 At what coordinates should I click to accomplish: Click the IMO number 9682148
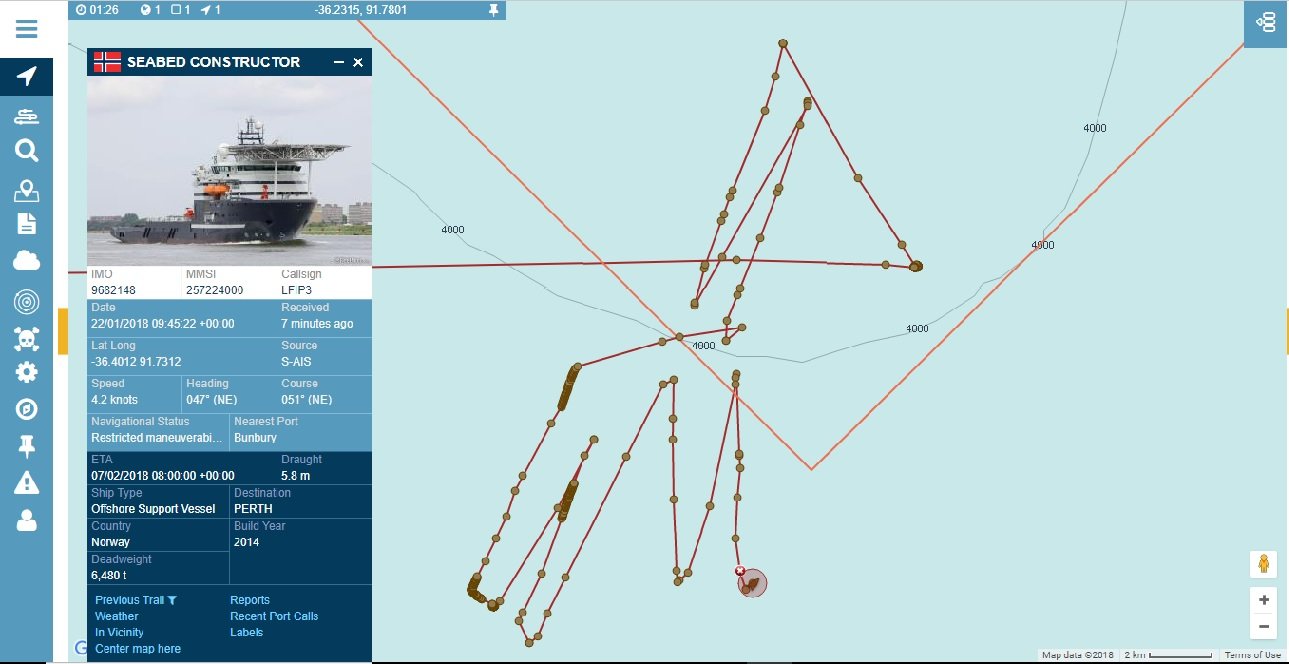(x=113, y=290)
